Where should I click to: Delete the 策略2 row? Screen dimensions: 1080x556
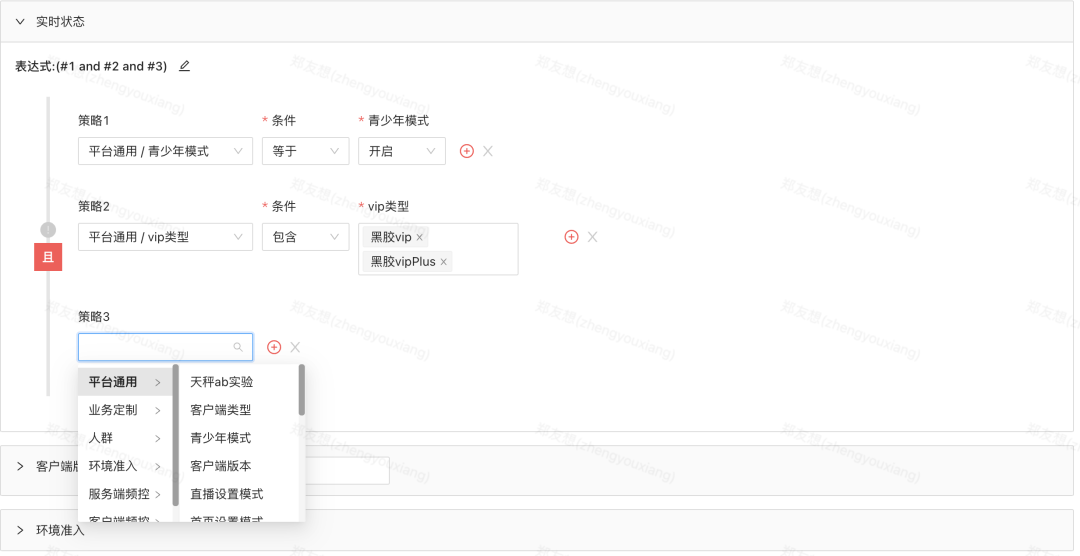592,237
